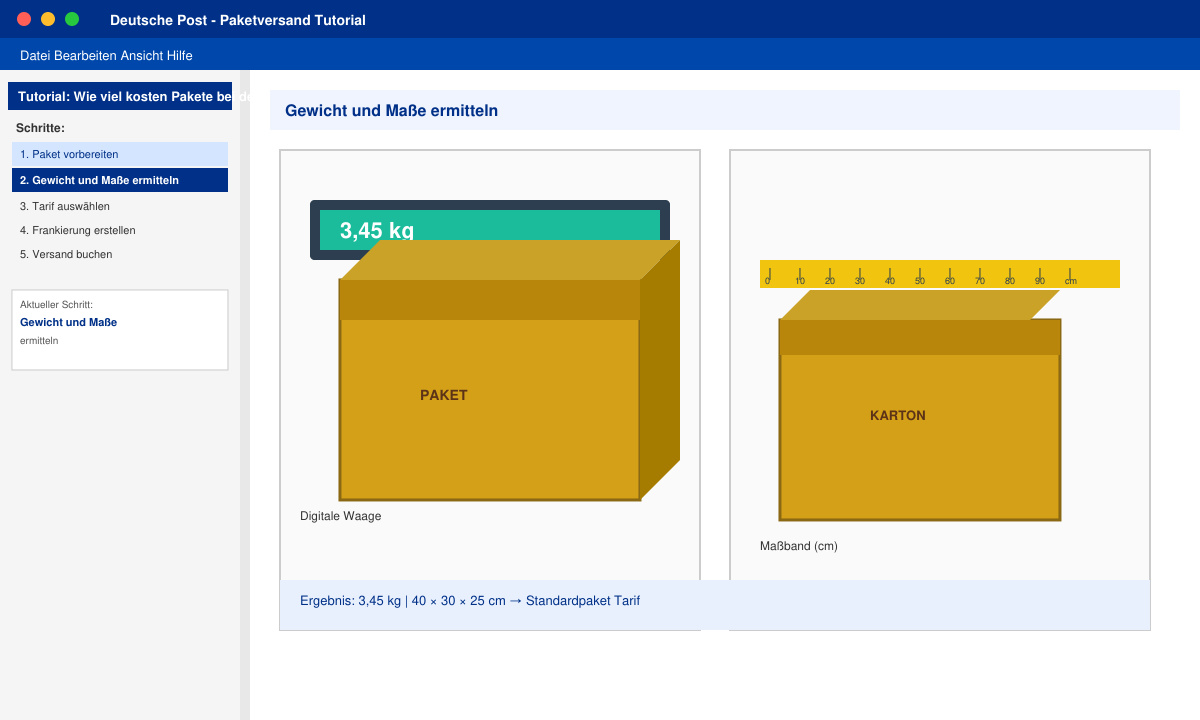Click the Schritte: label

click(40, 128)
